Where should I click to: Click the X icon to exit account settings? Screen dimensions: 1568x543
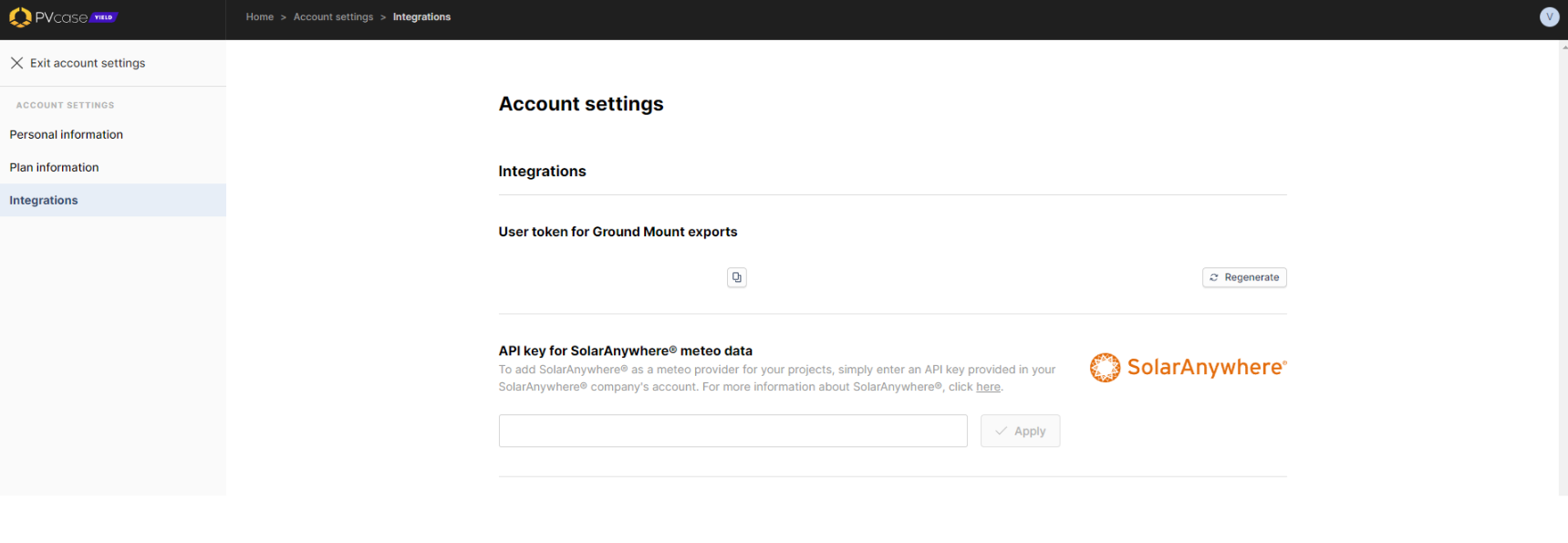click(16, 63)
